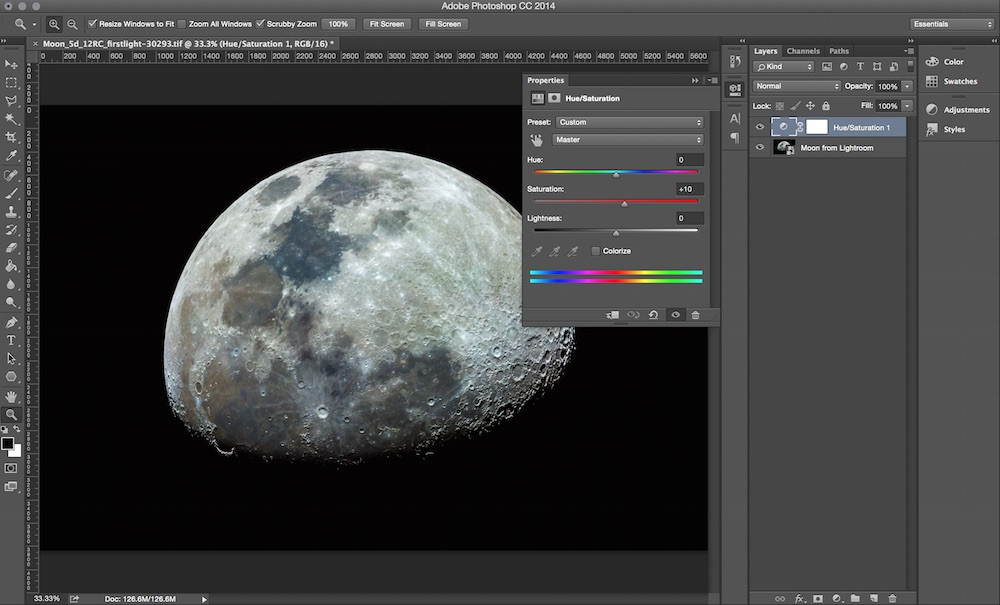This screenshot has height=605, width=1000.
Task: Activate on-image adjustment hand in Properties
Action: tap(536, 140)
